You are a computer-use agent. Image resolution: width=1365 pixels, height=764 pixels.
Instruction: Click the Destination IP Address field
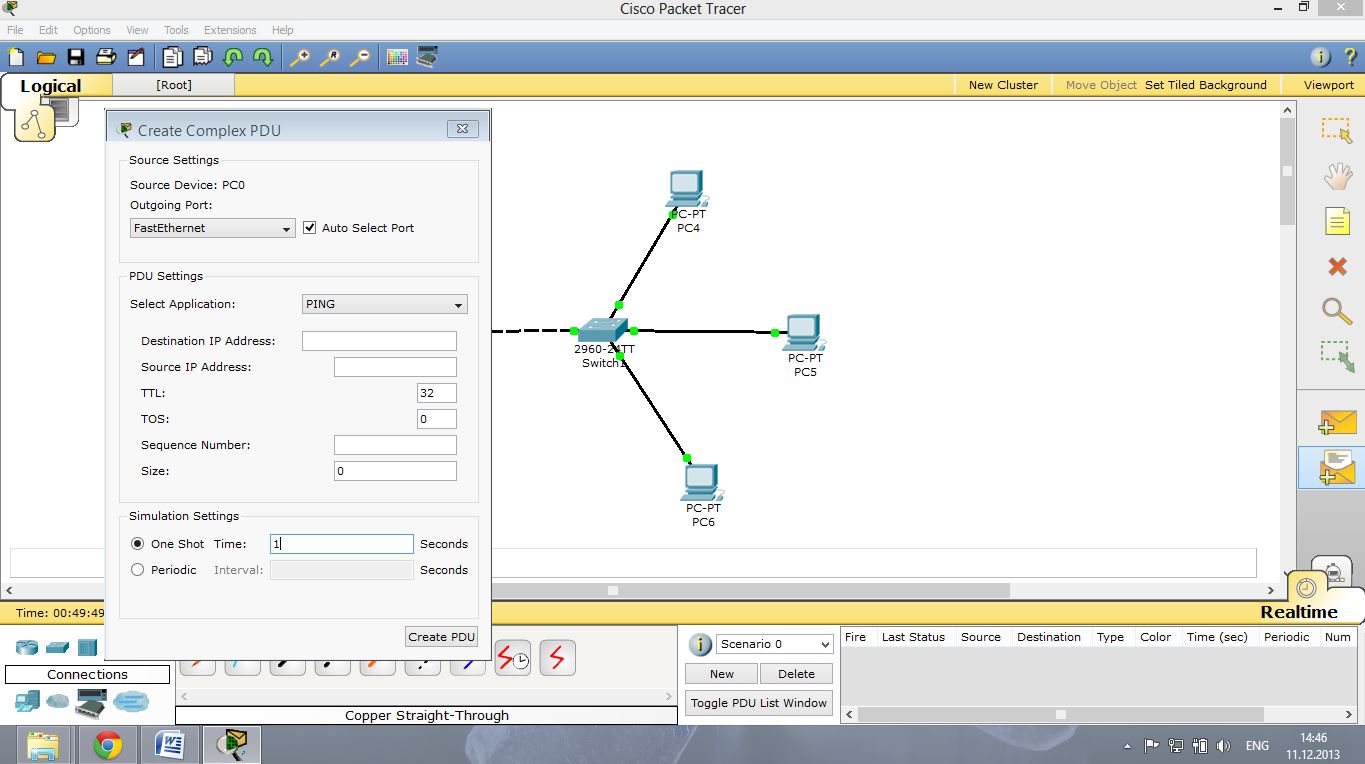(379, 341)
